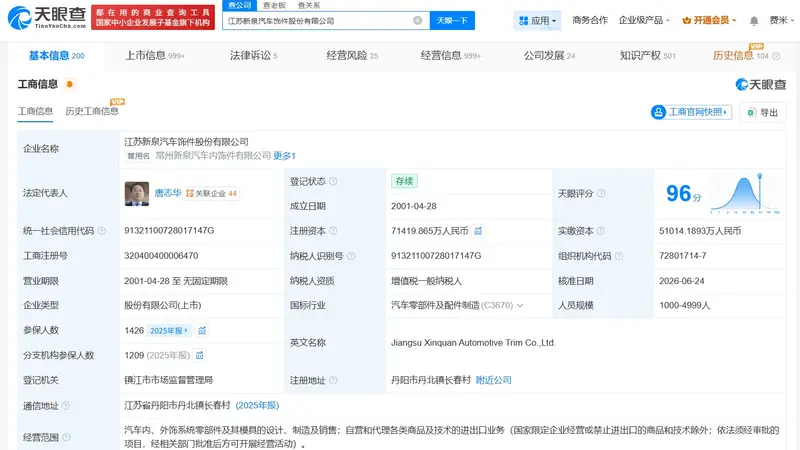Click help icon beside 登记状态

pyautogui.click(x=333, y=181)
